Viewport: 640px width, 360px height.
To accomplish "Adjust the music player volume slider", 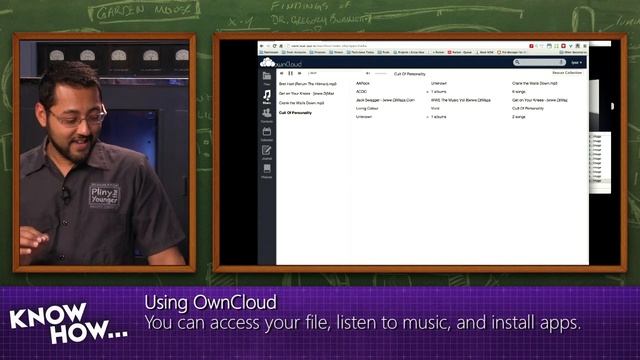I will pos(380,73).
